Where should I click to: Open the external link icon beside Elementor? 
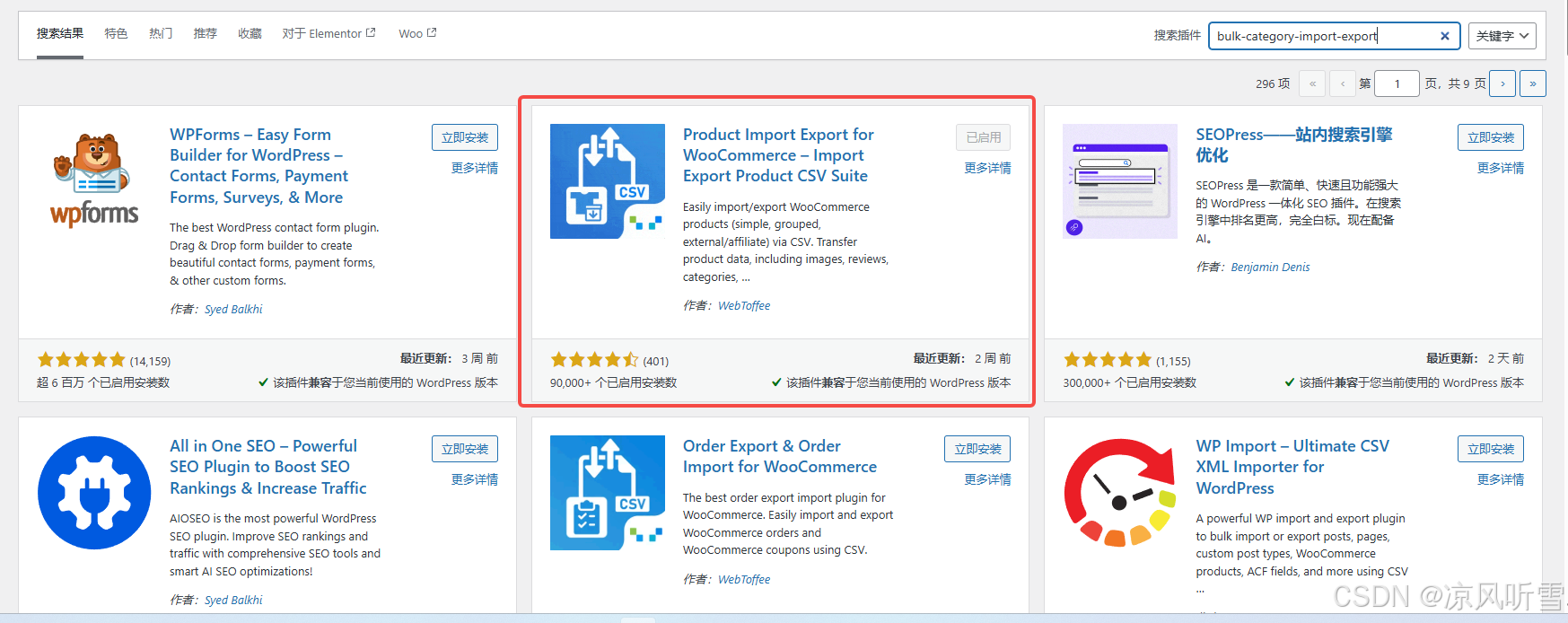(x=371, y=32)
